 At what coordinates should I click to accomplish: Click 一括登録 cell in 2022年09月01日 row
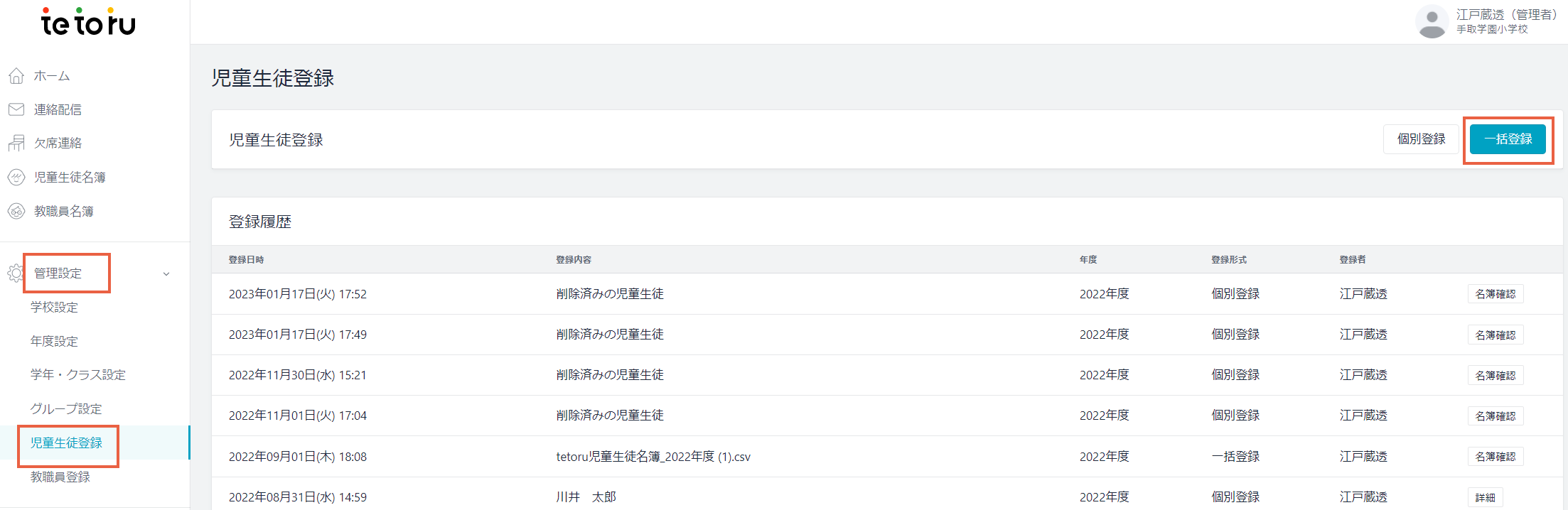1235,457
